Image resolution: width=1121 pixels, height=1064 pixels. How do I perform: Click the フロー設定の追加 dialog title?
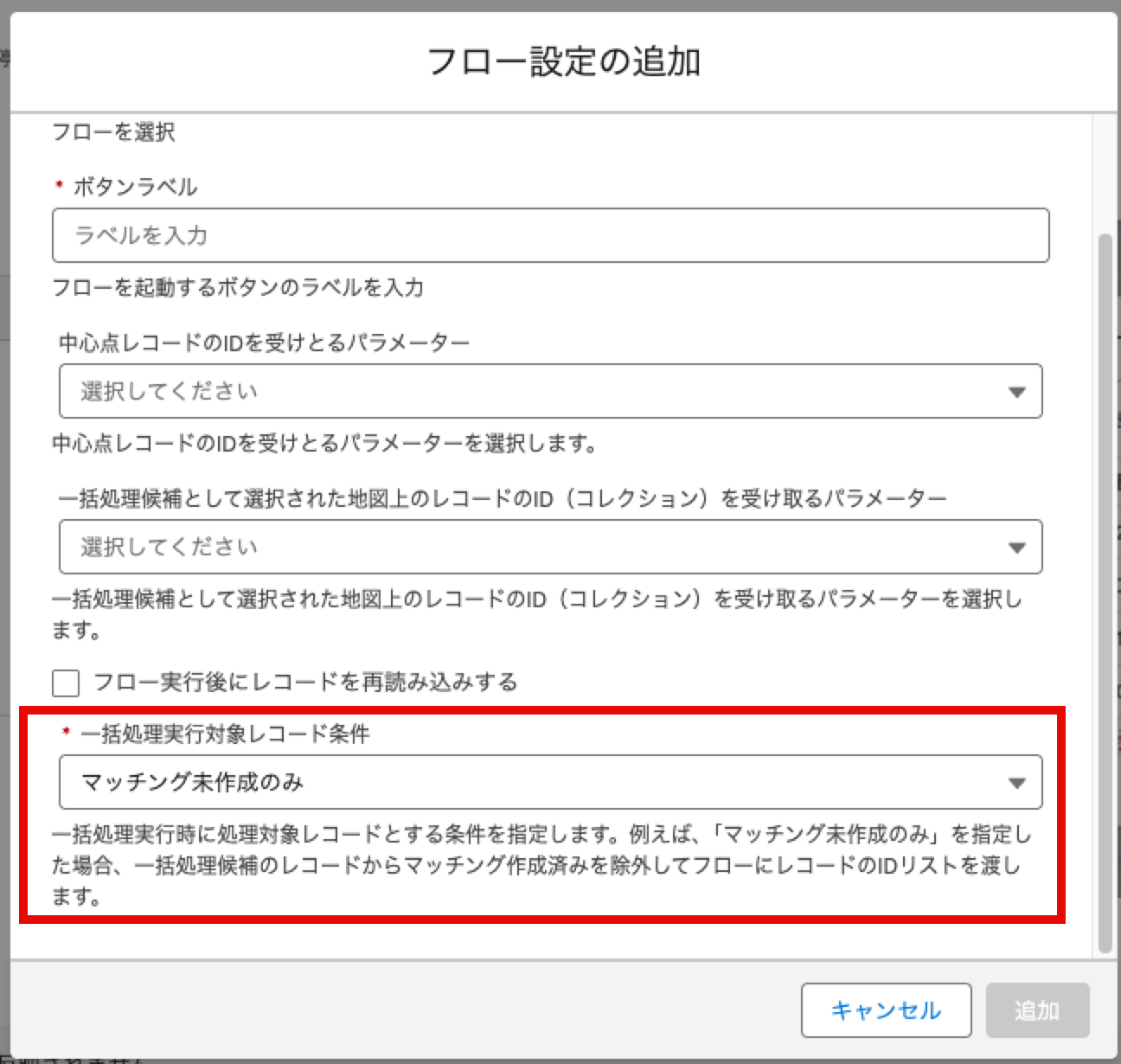tap(563, 62)
